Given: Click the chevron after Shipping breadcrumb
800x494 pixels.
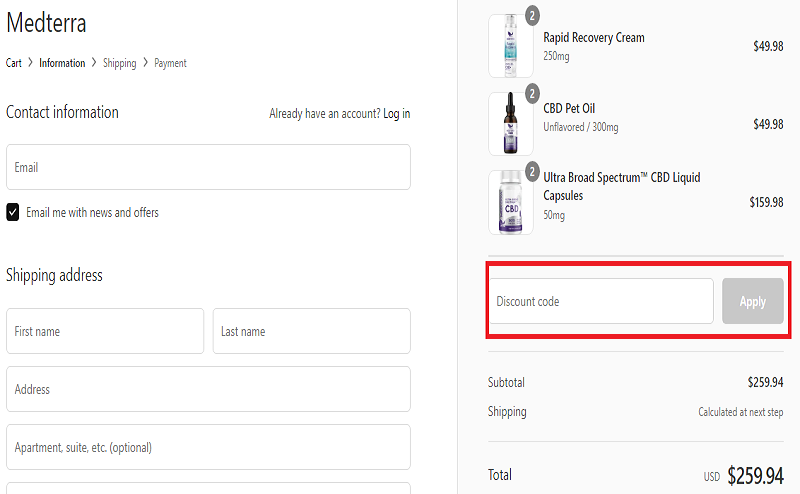Looking at the screenshot, I should point(145,62).
